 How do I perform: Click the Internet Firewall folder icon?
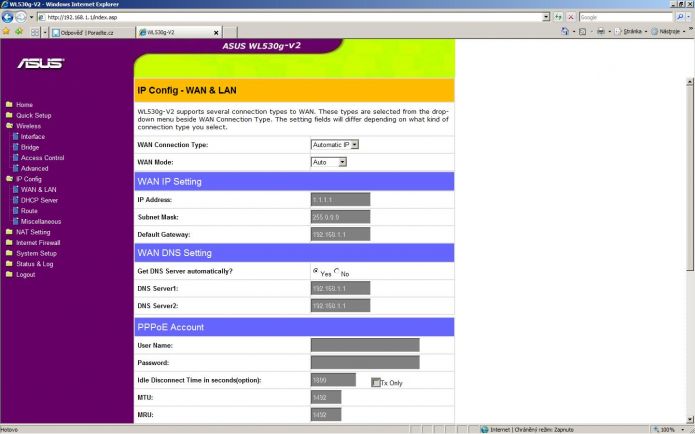click(9, 242)
